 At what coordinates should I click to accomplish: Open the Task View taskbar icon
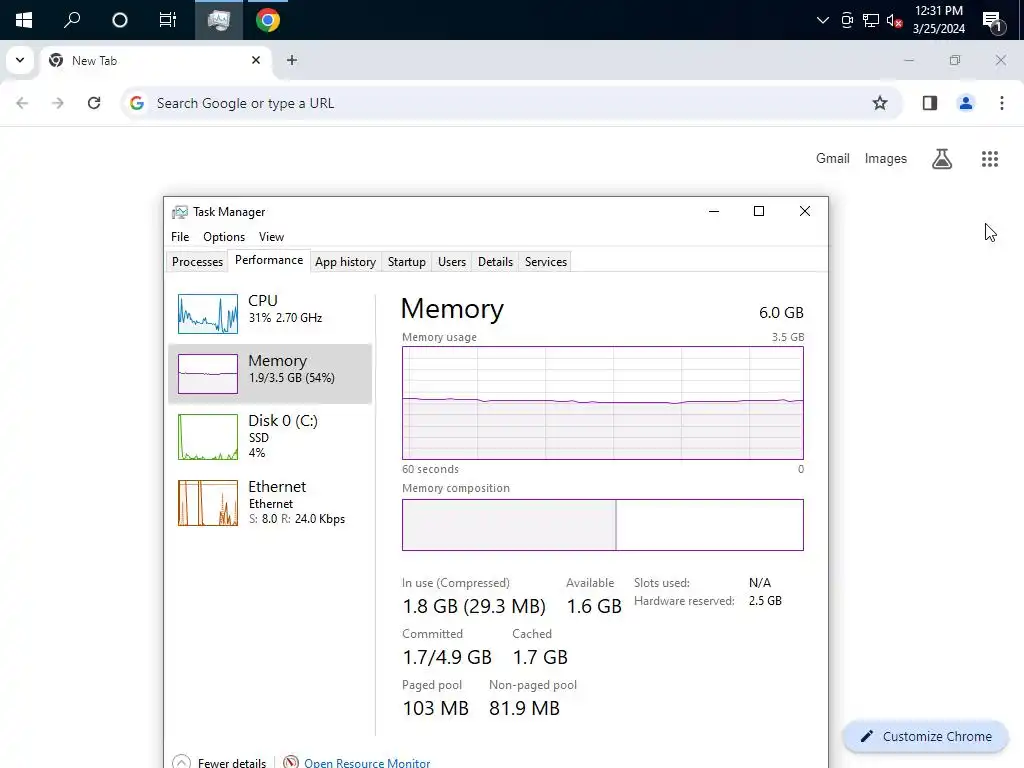167,20
